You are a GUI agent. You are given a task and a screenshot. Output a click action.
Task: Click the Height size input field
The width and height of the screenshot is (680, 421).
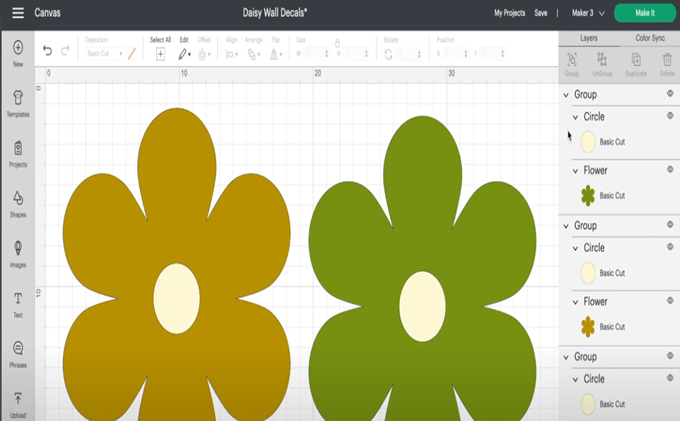356,54
